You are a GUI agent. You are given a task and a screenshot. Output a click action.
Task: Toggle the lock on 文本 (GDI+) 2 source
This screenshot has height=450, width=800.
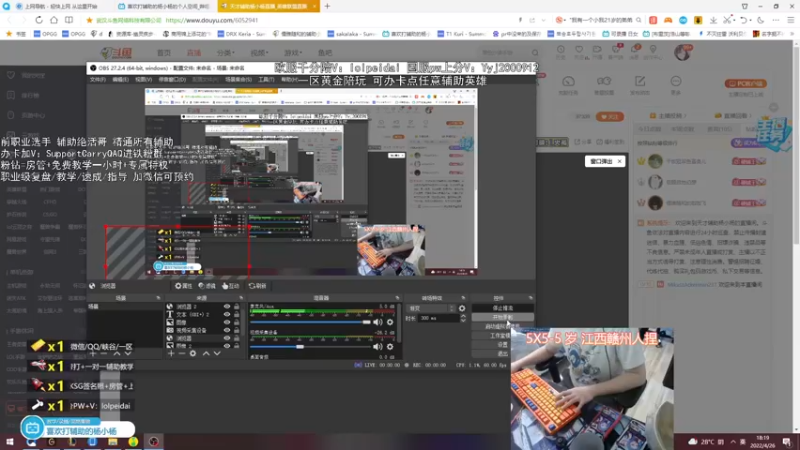236,314
